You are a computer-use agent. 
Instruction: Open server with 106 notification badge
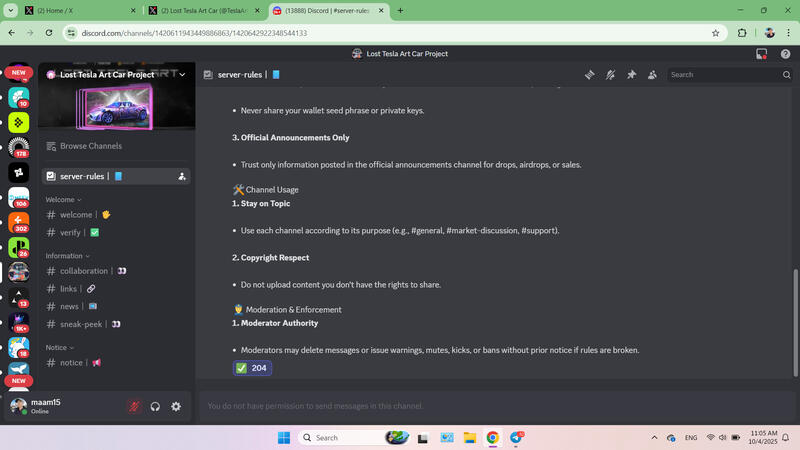18,197
